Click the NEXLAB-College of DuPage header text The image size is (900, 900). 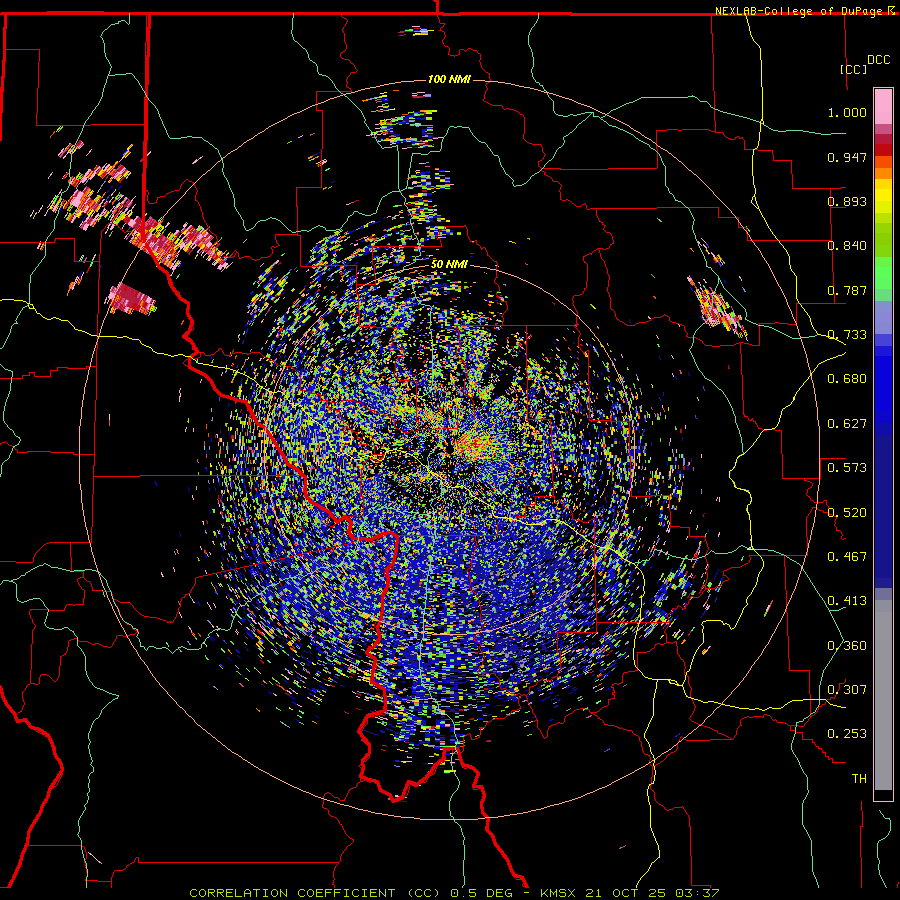point(801,11)
